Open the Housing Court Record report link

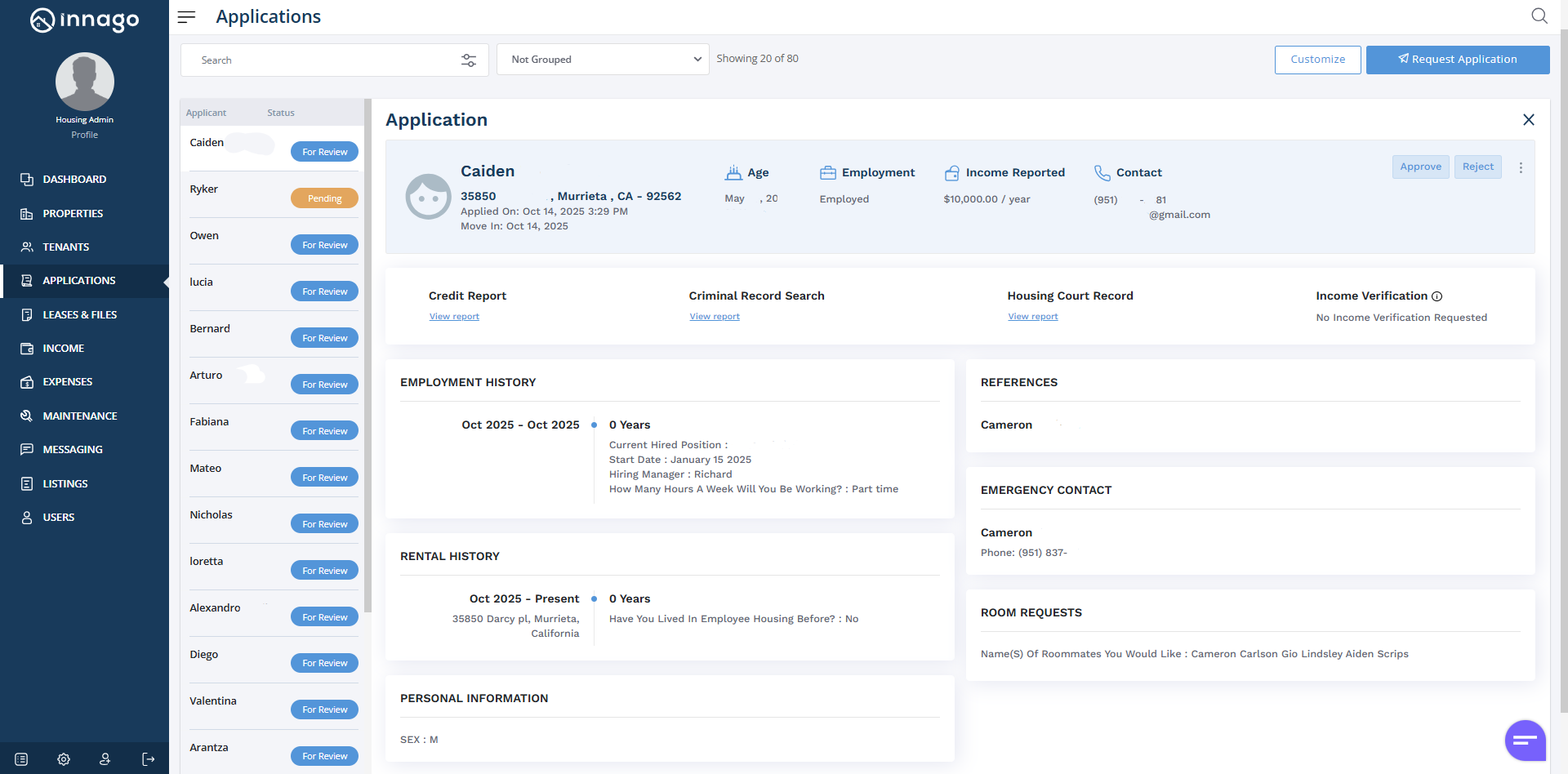tap(1032, 317)
